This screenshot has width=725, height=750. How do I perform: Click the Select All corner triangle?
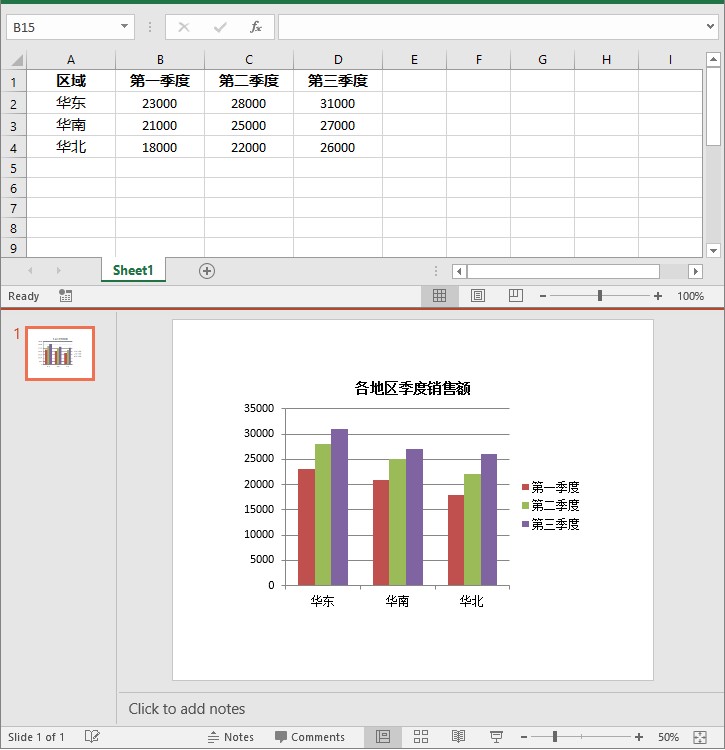[x=17, y=60]
